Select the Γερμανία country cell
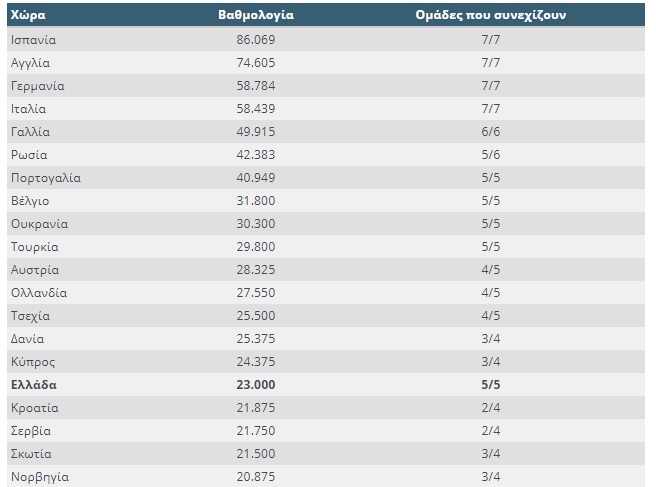This screenshot has width=656, height=487. click(38, 86)
